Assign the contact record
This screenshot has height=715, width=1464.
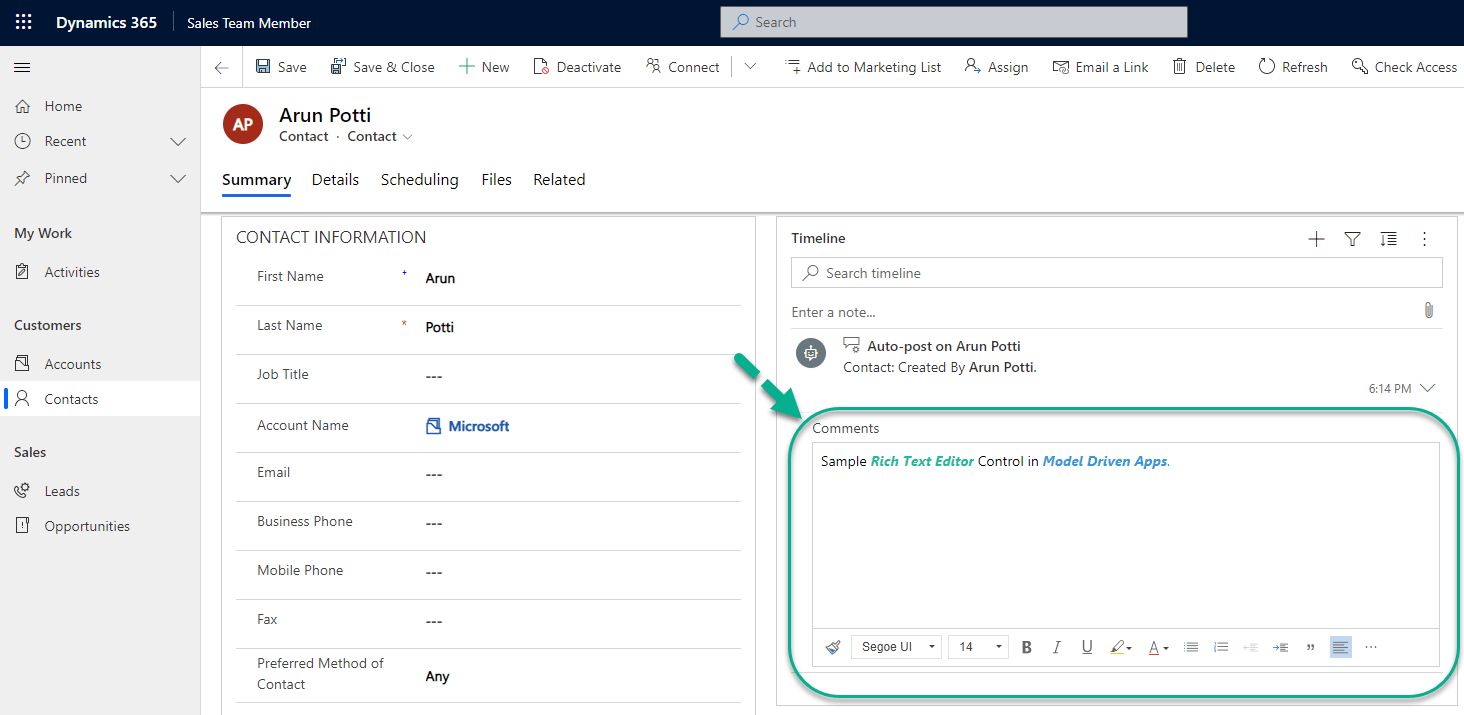tap(996, 67)
